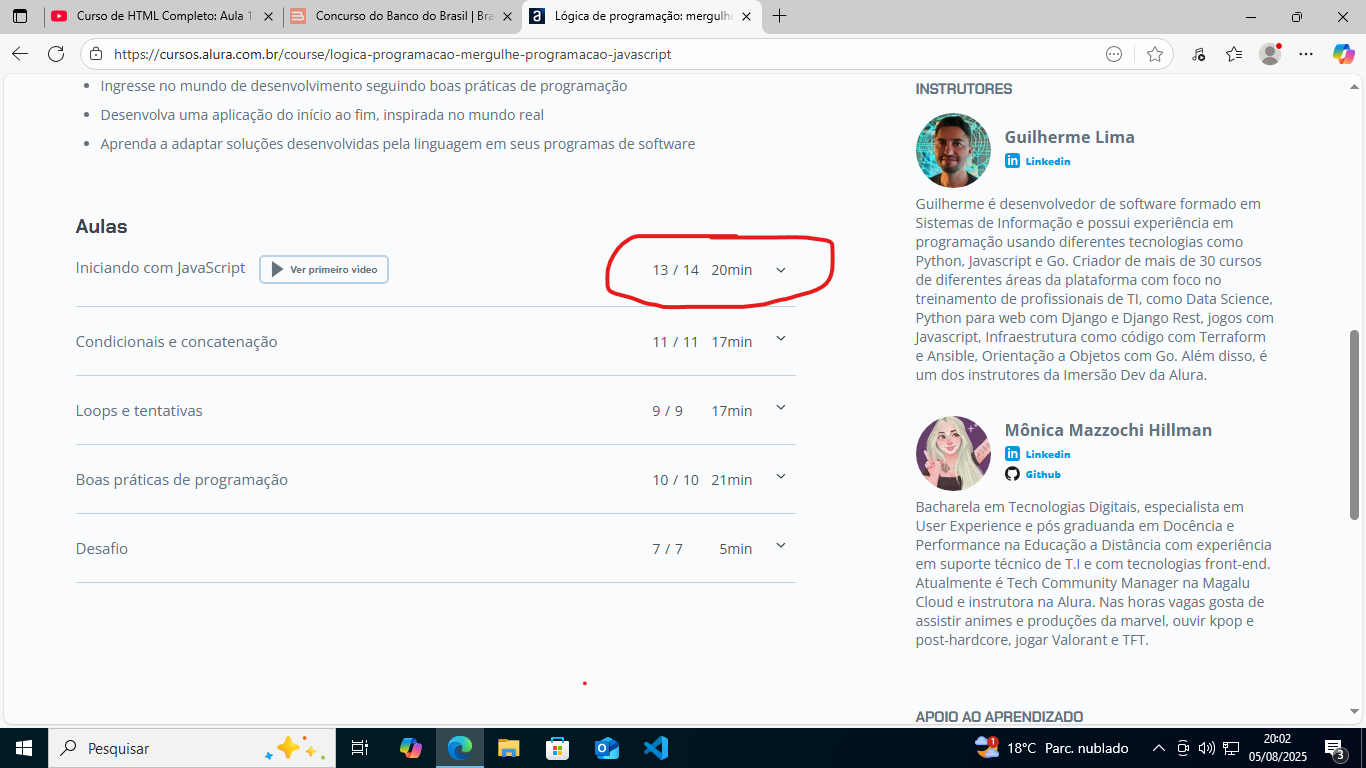Click the Mônica Mazzochi Hillman name heading
This screenshot has width=1366, height=768.
[1108, 430]
